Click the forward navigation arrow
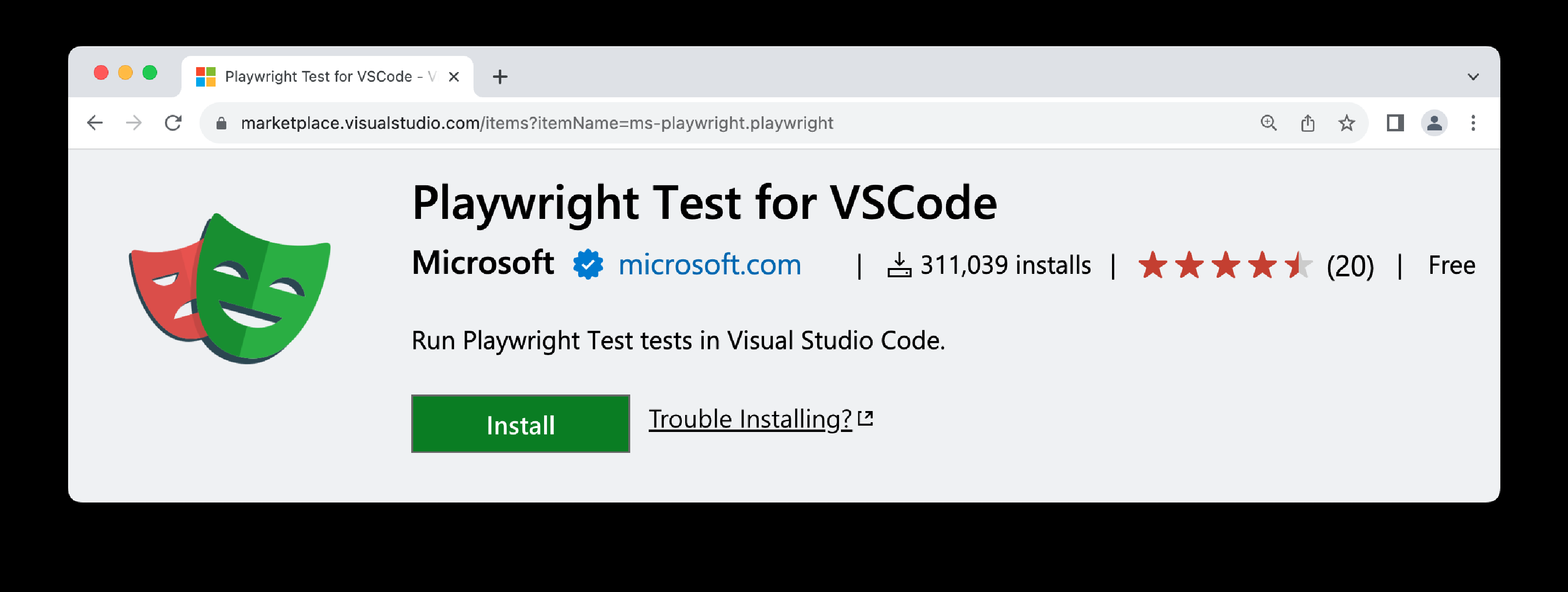Image resolution: width=1568 pixels, height=592 pixels. point(134,123)
